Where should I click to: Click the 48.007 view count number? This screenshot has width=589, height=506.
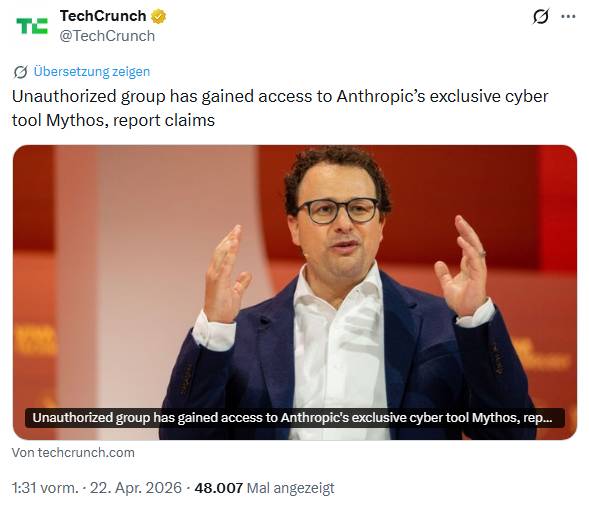219,488
